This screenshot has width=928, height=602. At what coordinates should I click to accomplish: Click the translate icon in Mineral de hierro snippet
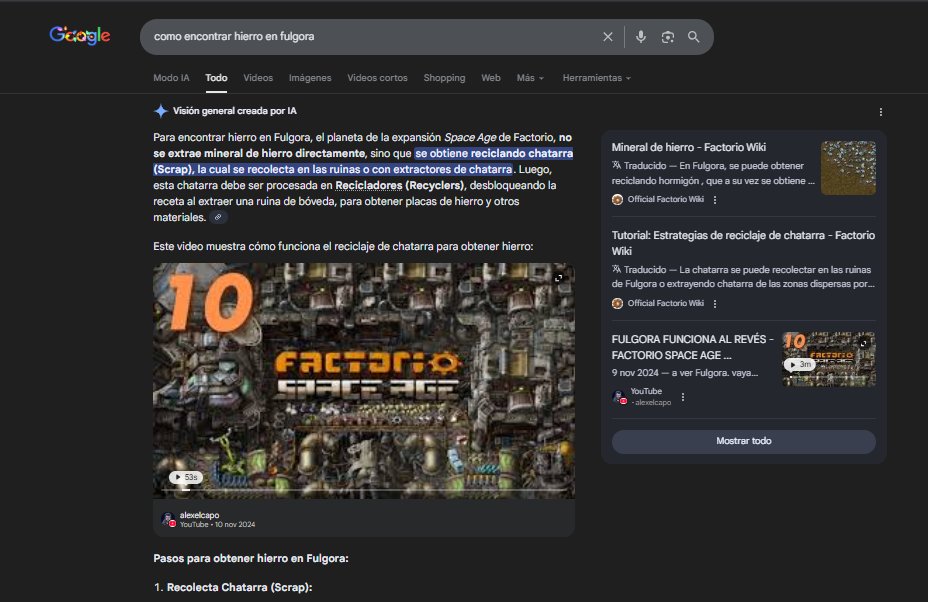(x=616, y=165)
